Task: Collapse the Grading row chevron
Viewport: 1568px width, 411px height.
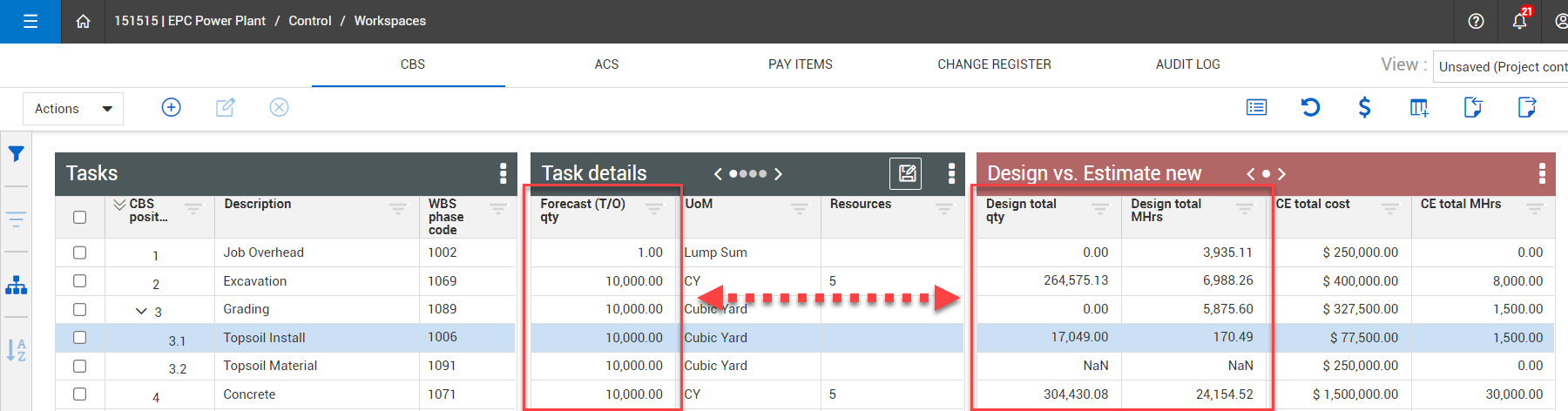Action: click(141, 311)
